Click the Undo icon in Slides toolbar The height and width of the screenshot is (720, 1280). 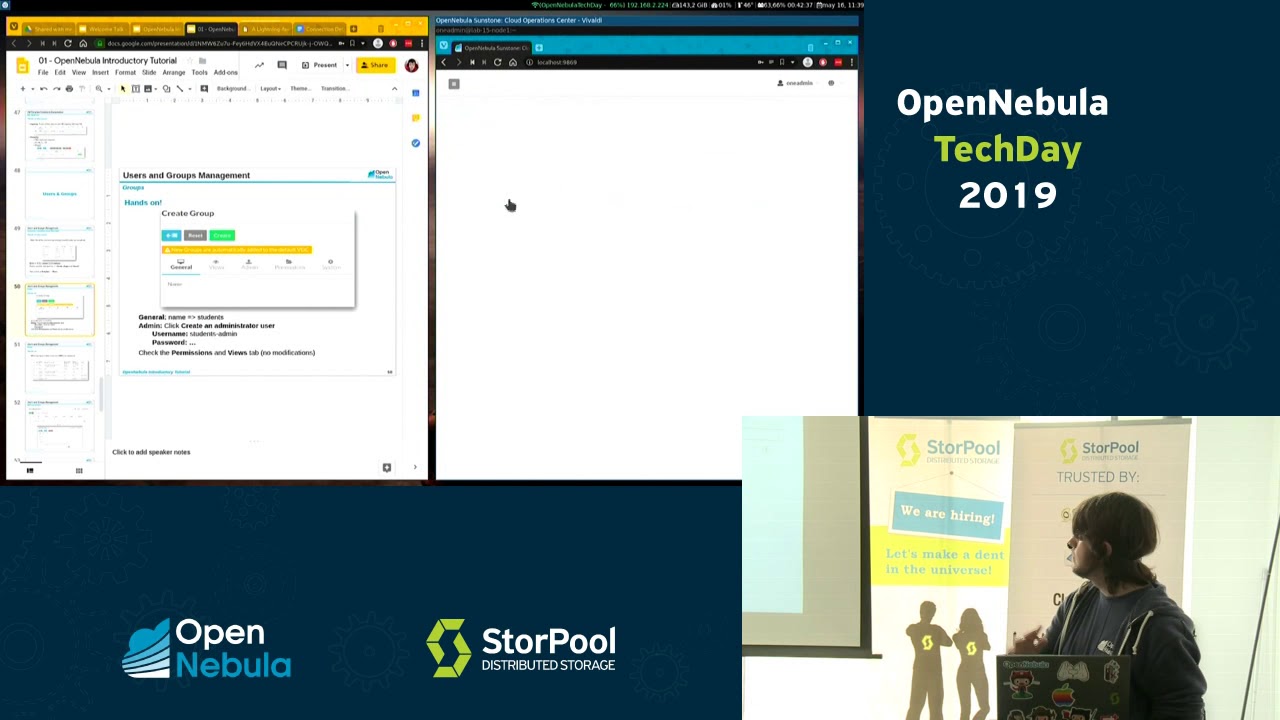[x=43, y=89]
